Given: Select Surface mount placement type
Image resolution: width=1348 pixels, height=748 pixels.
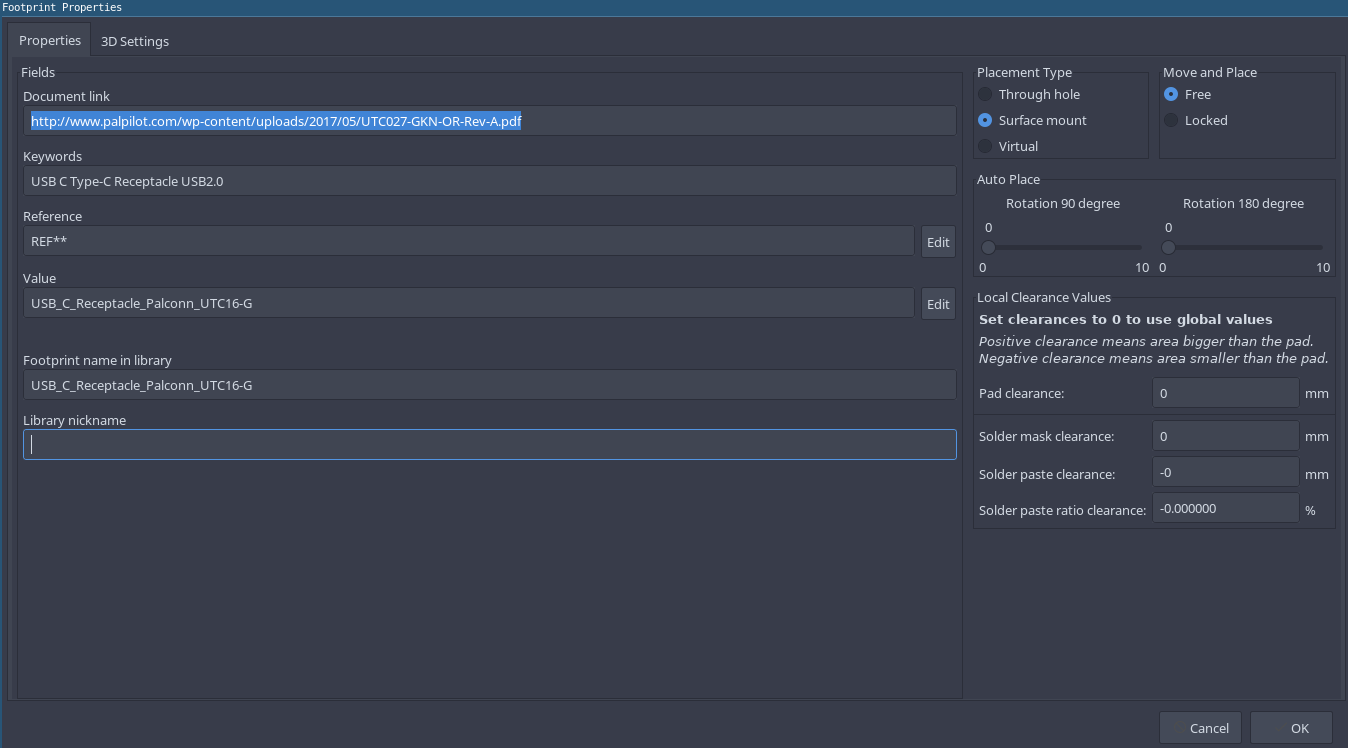Looking at the screenshot, I should (986, 120).
